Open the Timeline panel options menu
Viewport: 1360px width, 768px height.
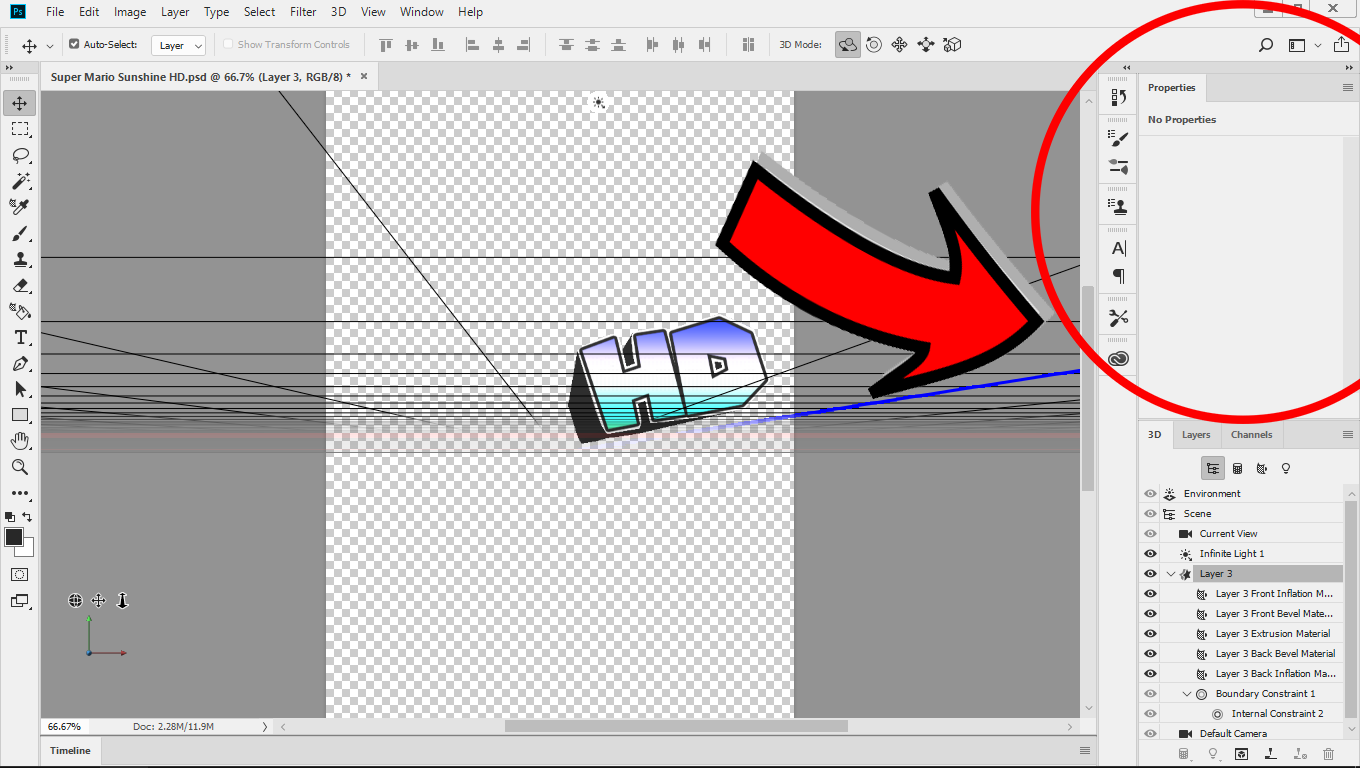(x=1085, y=751)
